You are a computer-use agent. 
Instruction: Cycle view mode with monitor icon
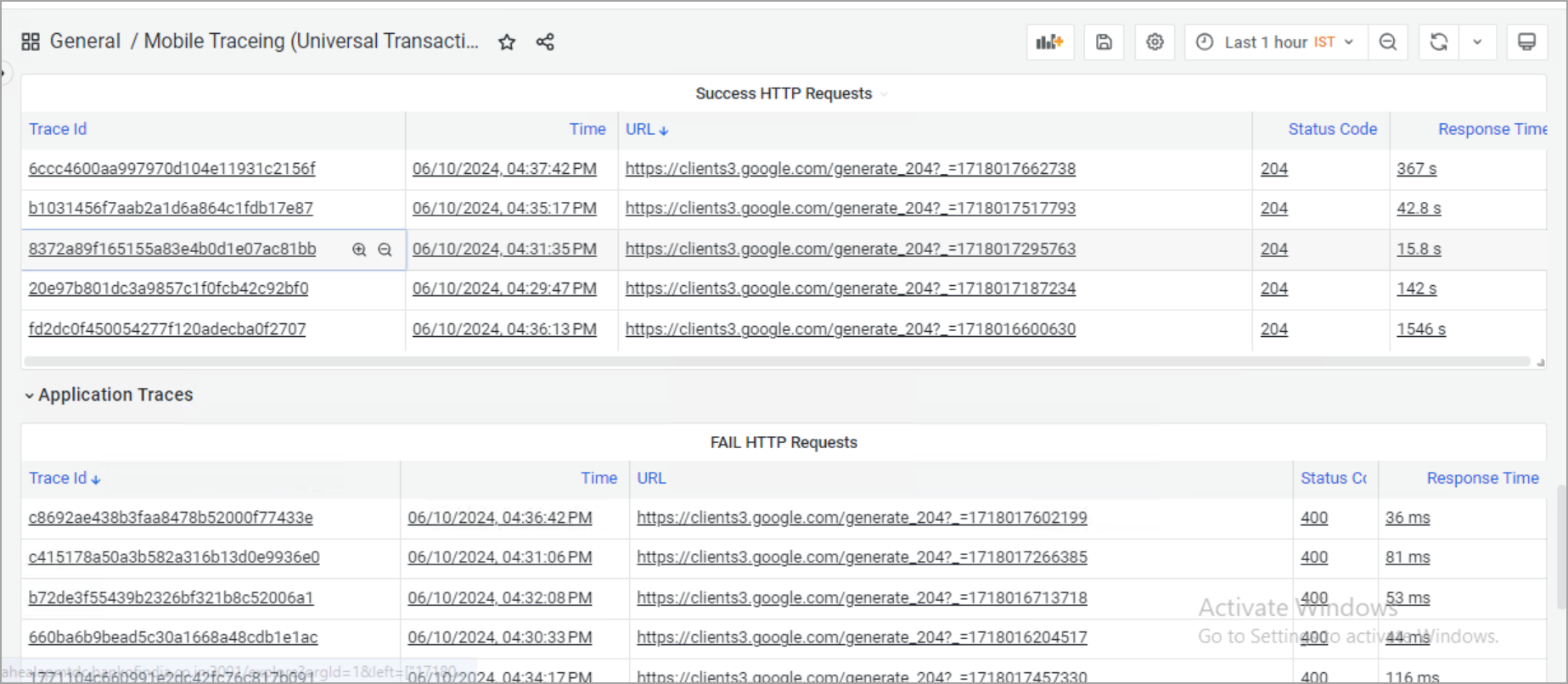pos(1526,42)
